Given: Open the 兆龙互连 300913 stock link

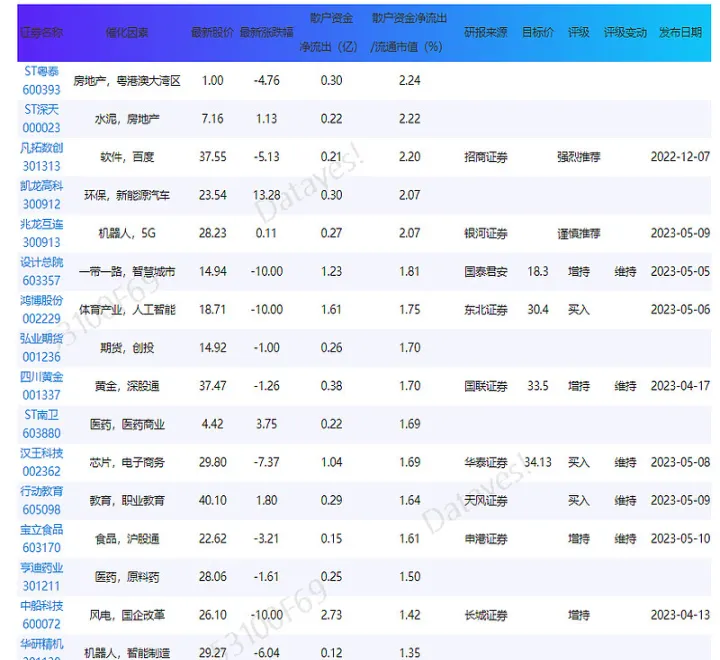Looking at the screenshot, I should 41,233.
